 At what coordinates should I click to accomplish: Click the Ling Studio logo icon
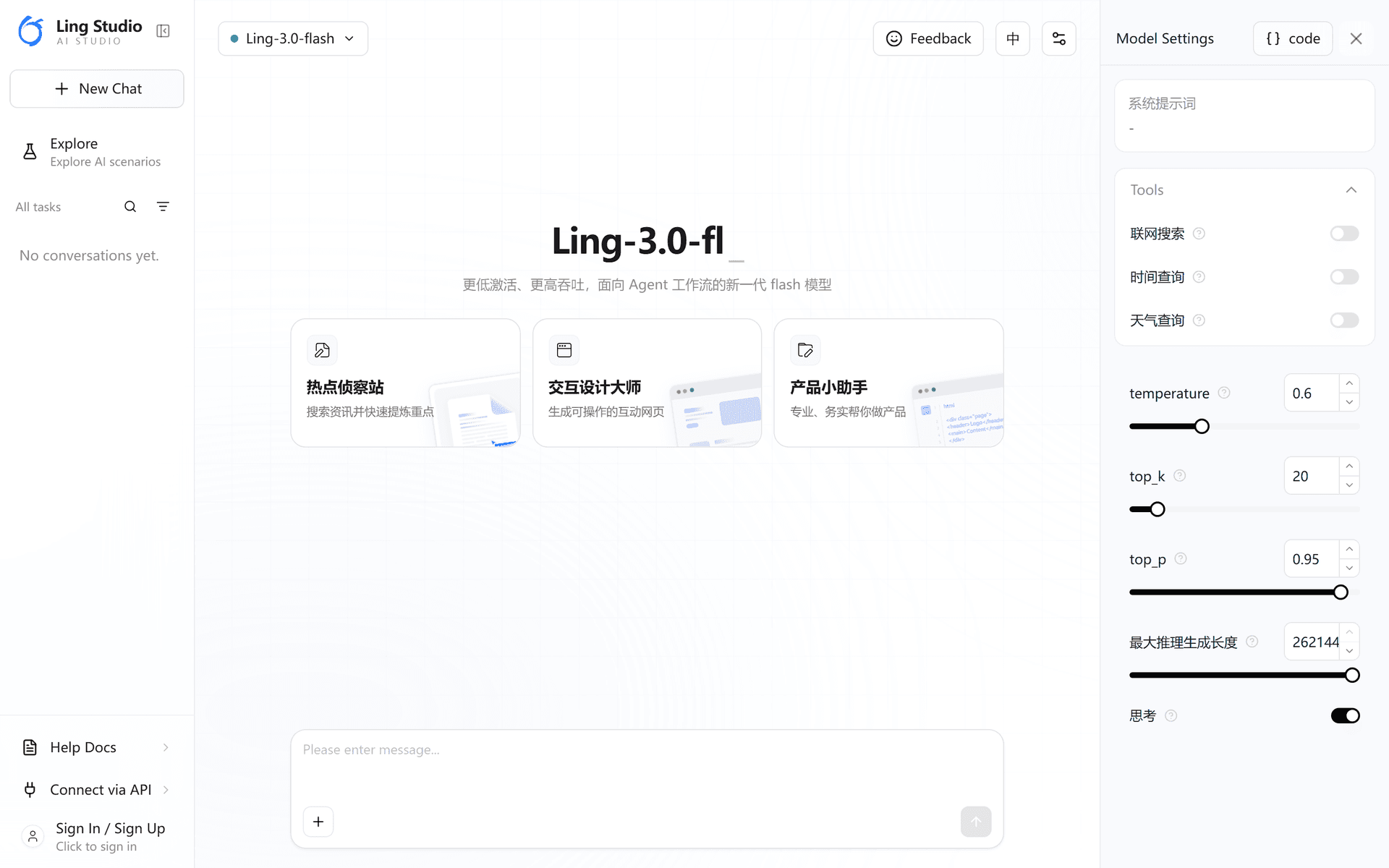(31, 31)
